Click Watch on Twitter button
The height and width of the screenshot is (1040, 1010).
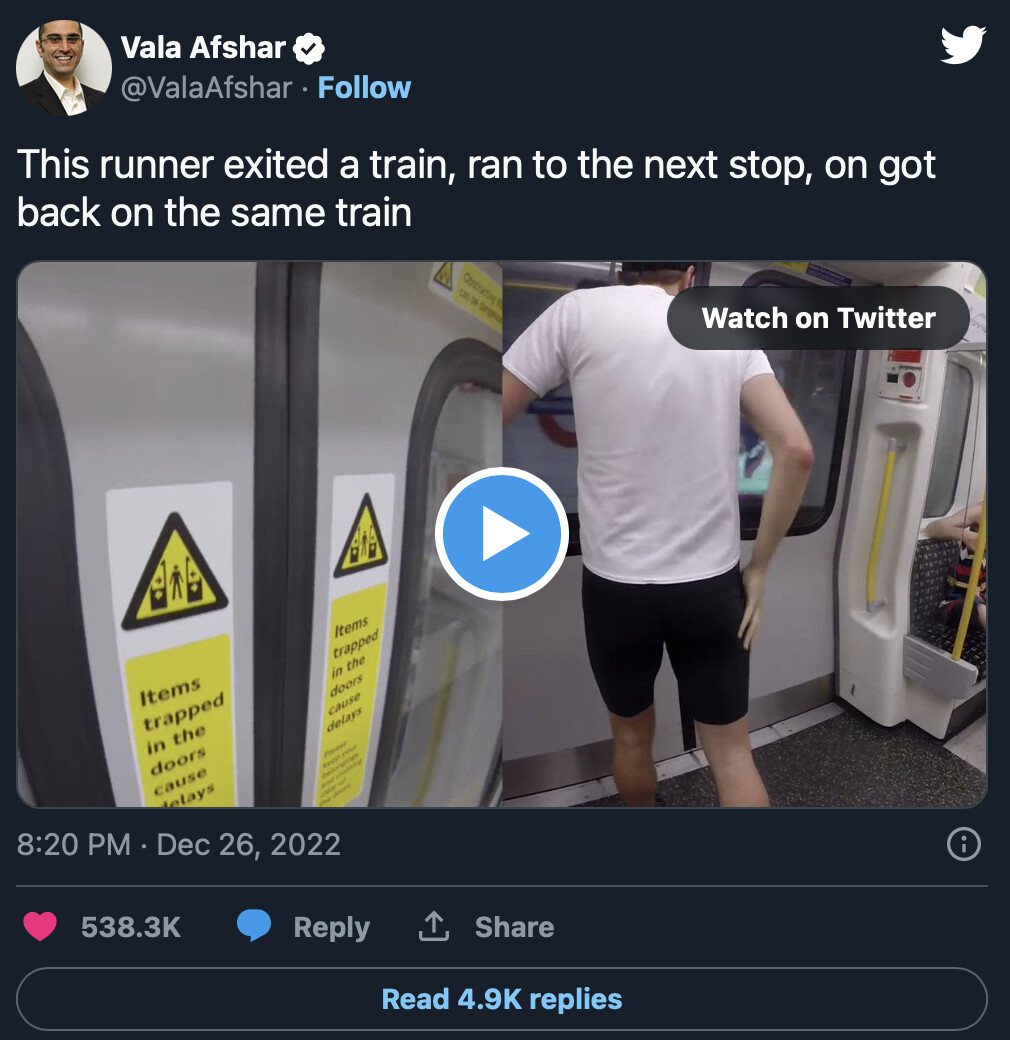tap(818, 318)
